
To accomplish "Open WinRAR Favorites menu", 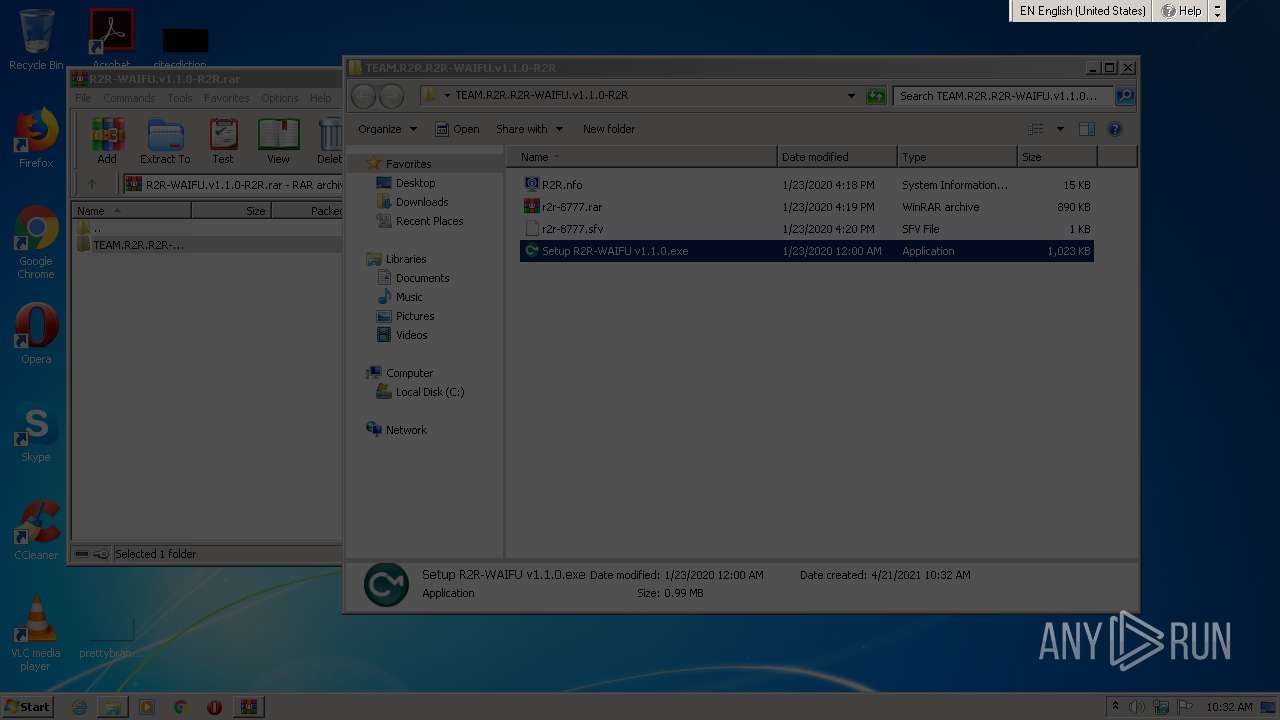I will click(227, 98).
